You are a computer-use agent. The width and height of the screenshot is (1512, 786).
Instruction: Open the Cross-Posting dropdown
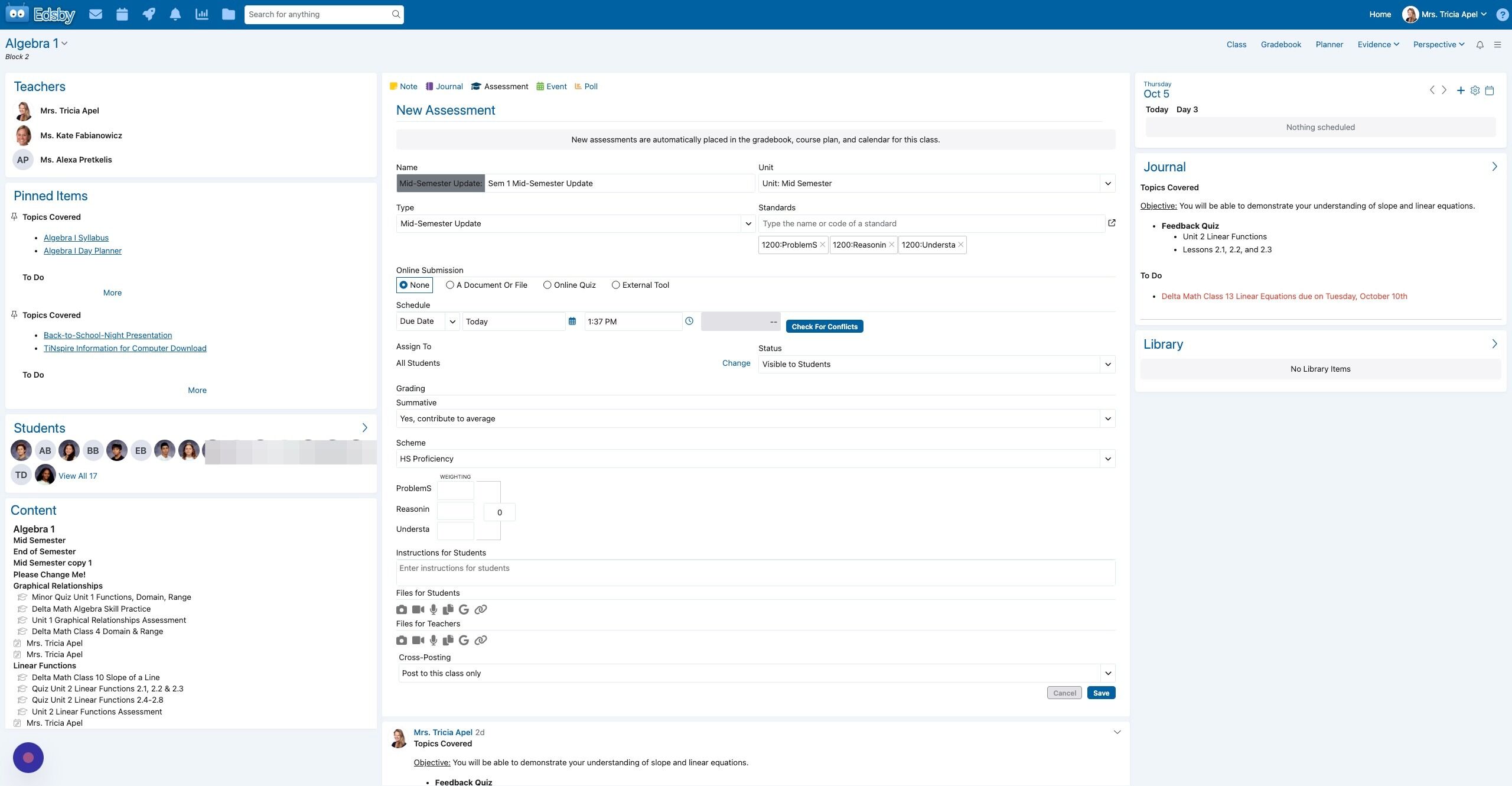(x=757, y=673)
